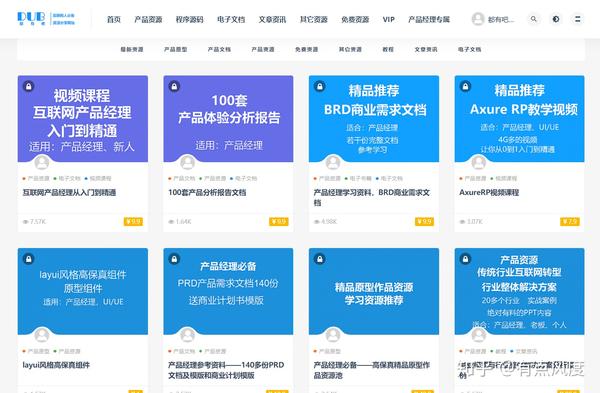Click the user avatar in header

click(478, 19)
